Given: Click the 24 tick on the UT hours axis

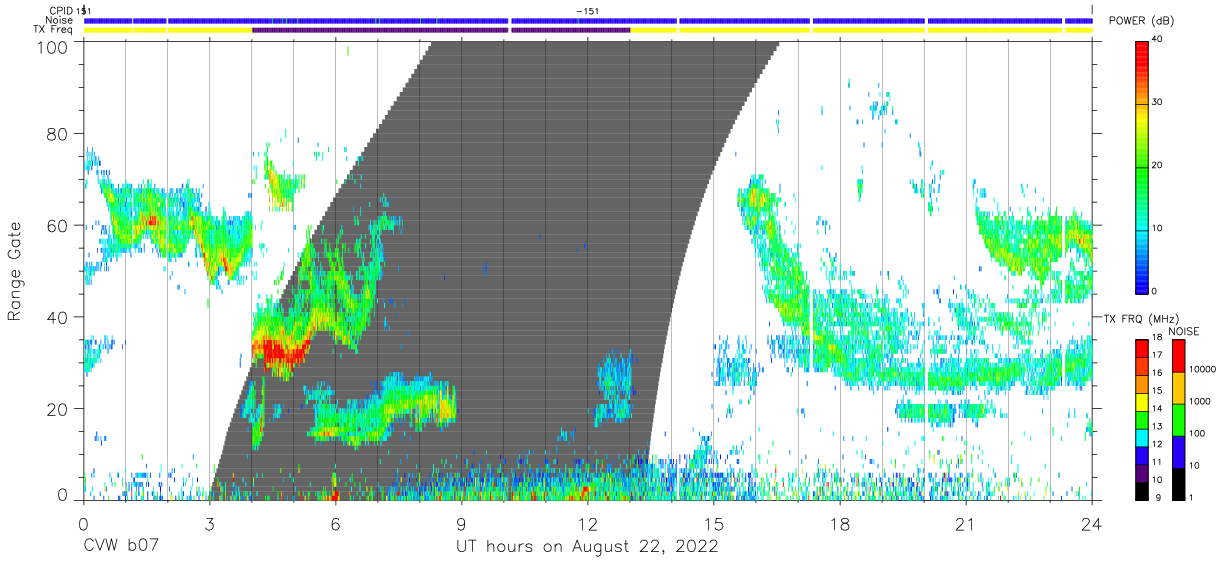Looking at the screenshot, I should 1092,522.
